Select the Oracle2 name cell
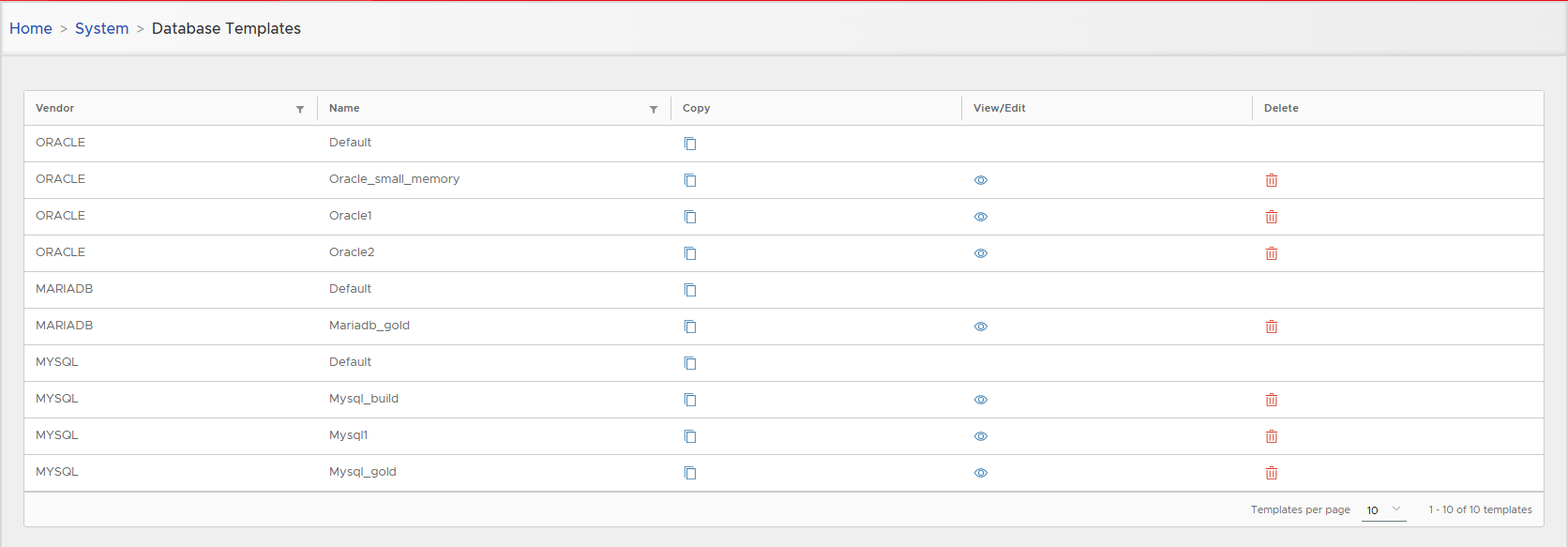Image resolution: width=1568 pixels, height=547 pixels. (352, 252)
